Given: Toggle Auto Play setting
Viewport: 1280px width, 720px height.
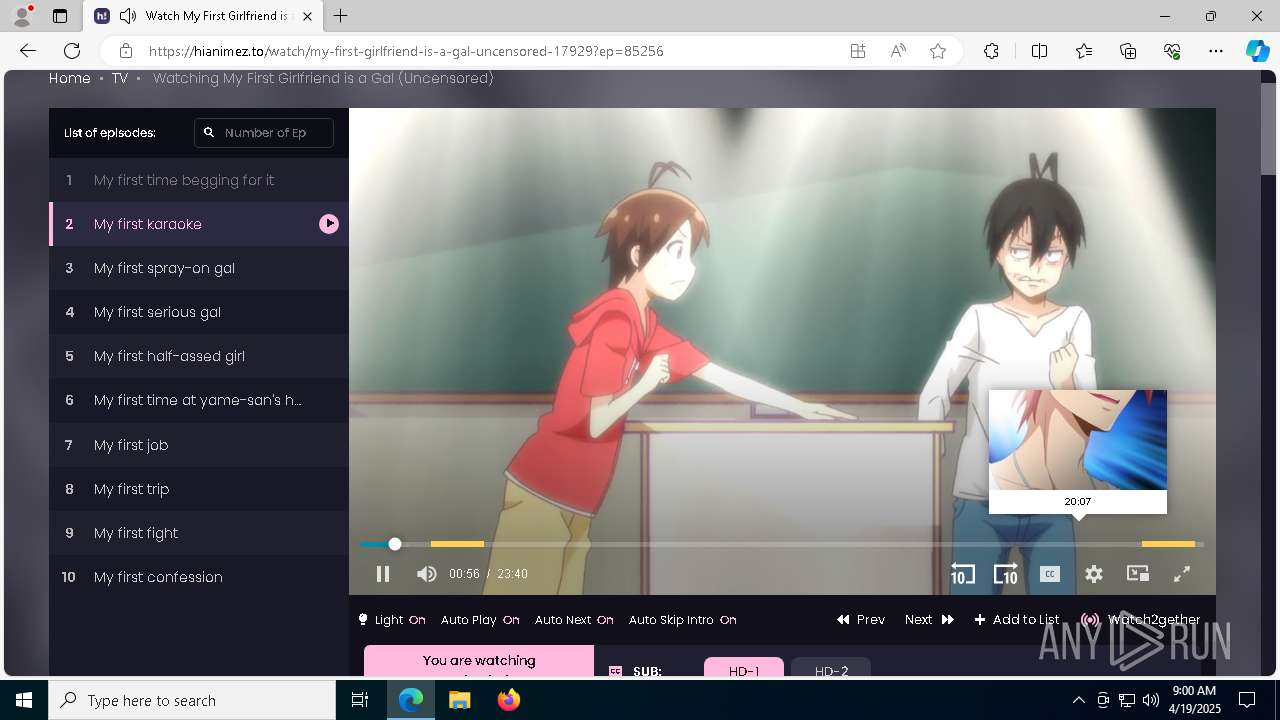Looking at the screenshot, I should [x=480, y=620].
